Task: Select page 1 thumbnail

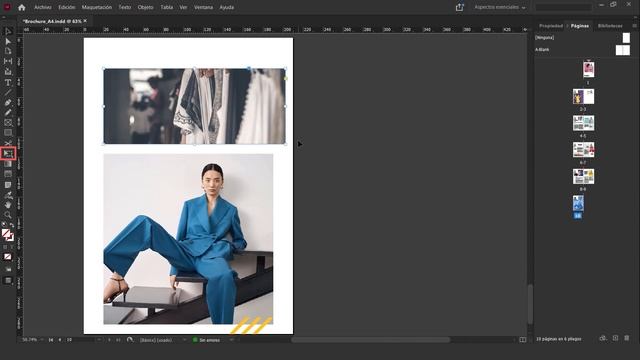Action: click(x=588, y=69)
